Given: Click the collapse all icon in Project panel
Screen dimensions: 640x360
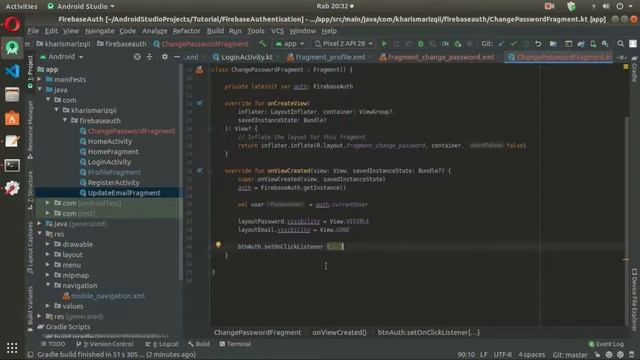Looking at the screenshot, I should (x=149, y=57).
